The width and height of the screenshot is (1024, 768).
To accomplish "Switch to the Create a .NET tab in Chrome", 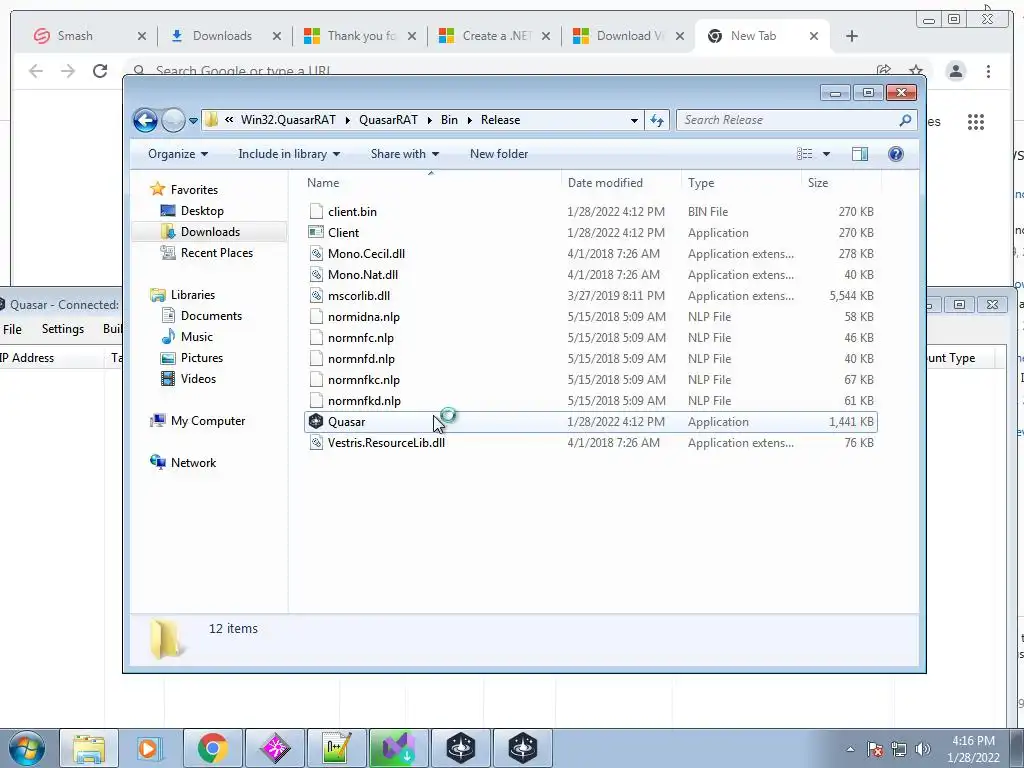I will tap(496, 36).
